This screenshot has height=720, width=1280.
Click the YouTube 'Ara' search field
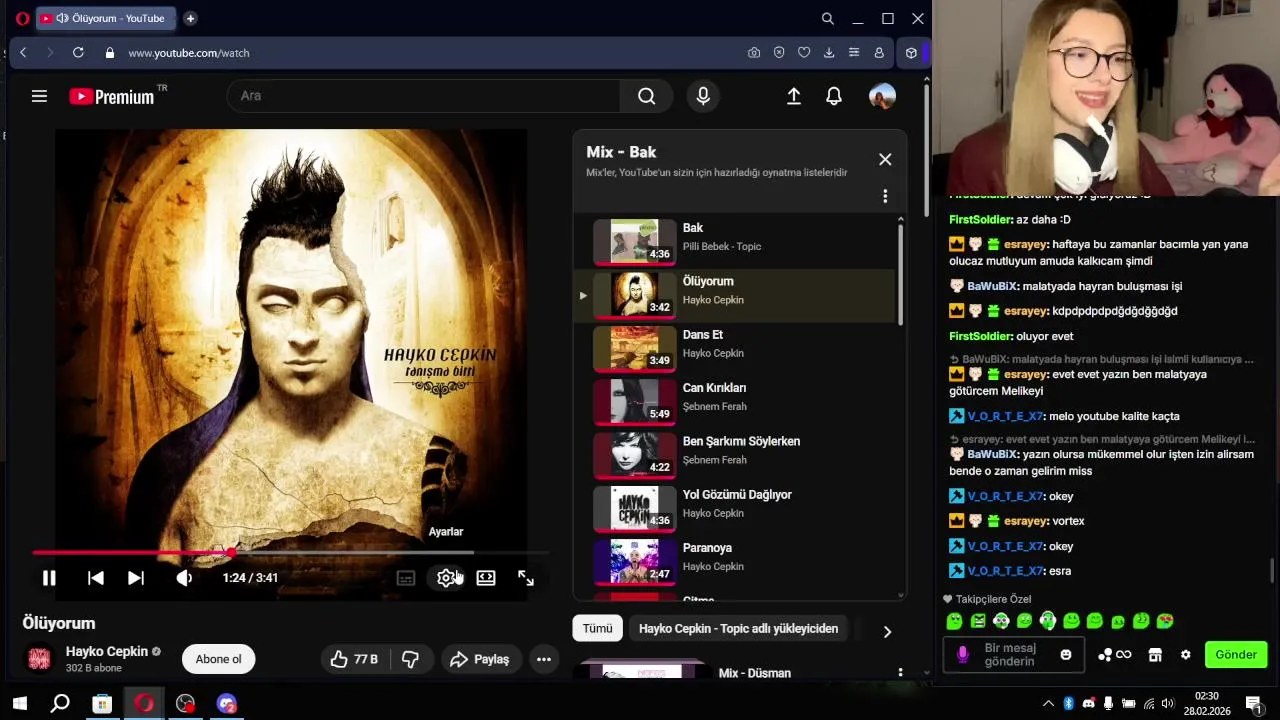[425, 96]
